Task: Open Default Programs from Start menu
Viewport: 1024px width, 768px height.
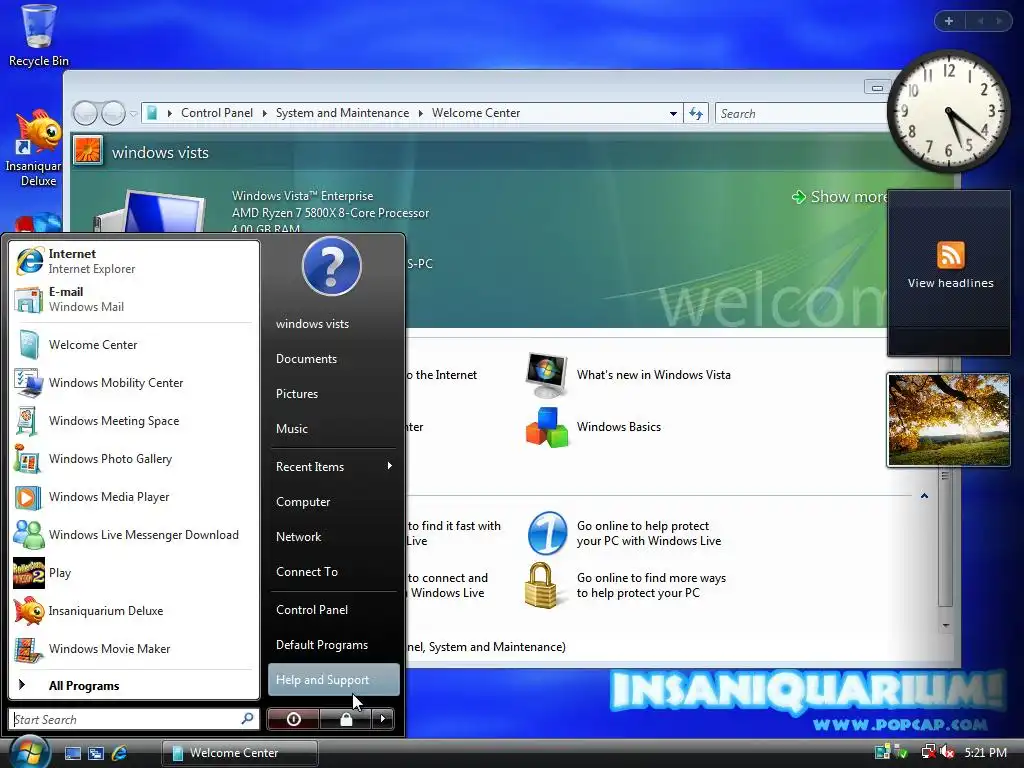Action: [334, 645]
